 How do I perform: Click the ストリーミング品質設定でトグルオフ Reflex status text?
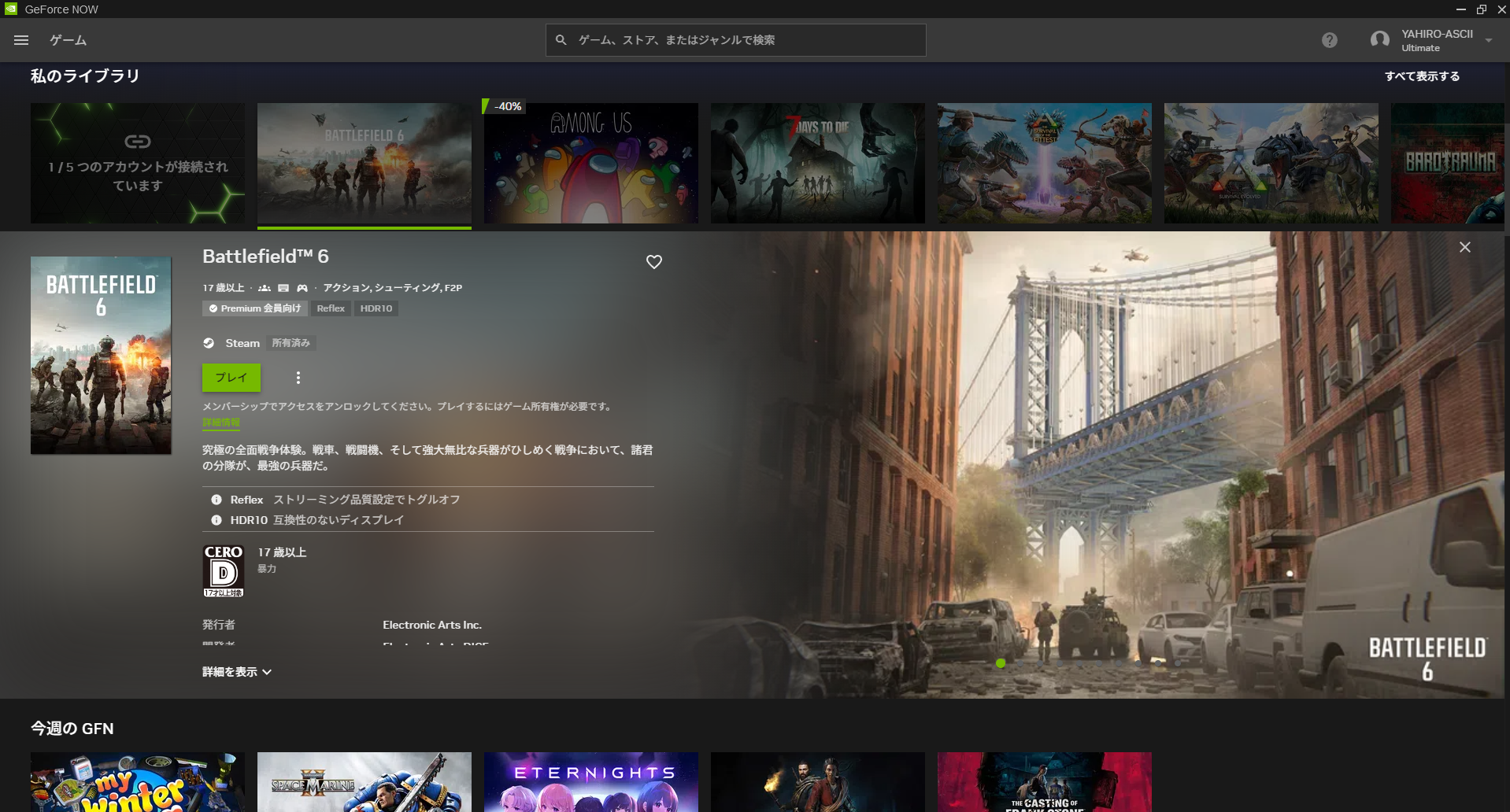point(367,500)
